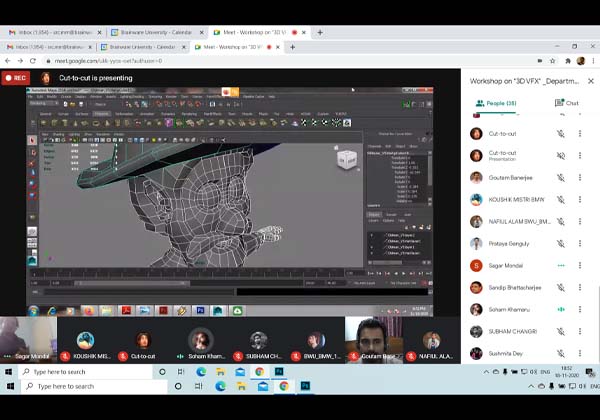Click Sagar Mondal's video tile
This screenshot has height=420, width=600.
coord(28,340)
